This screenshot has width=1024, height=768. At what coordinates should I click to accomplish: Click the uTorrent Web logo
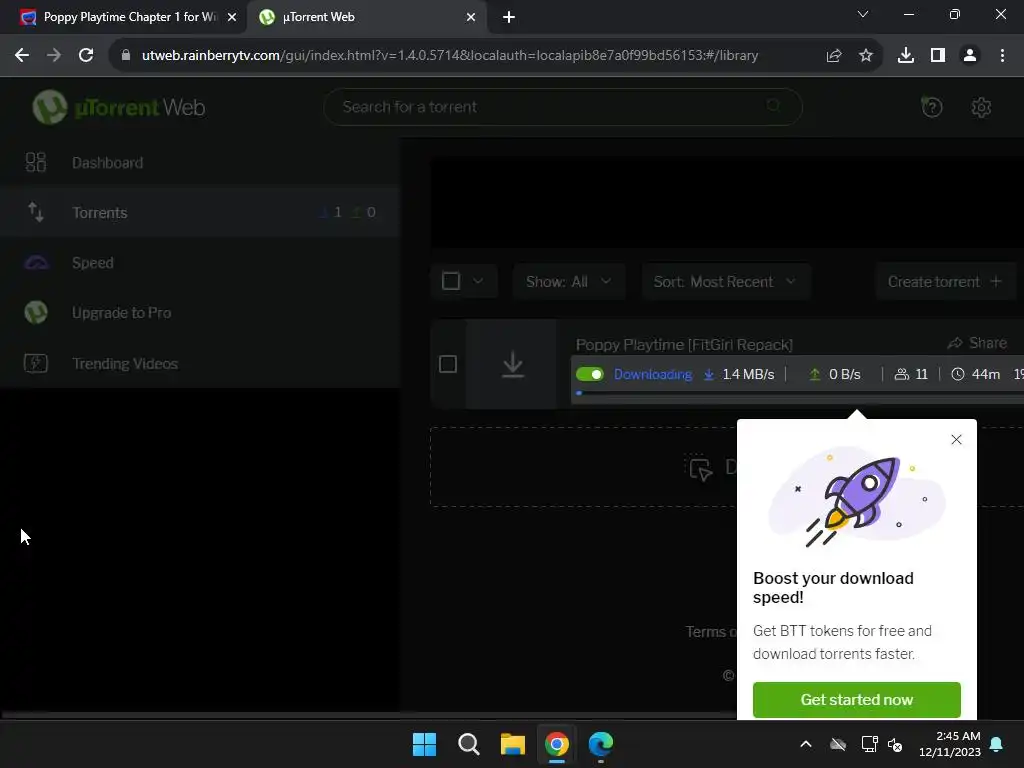tap(119, 107)
